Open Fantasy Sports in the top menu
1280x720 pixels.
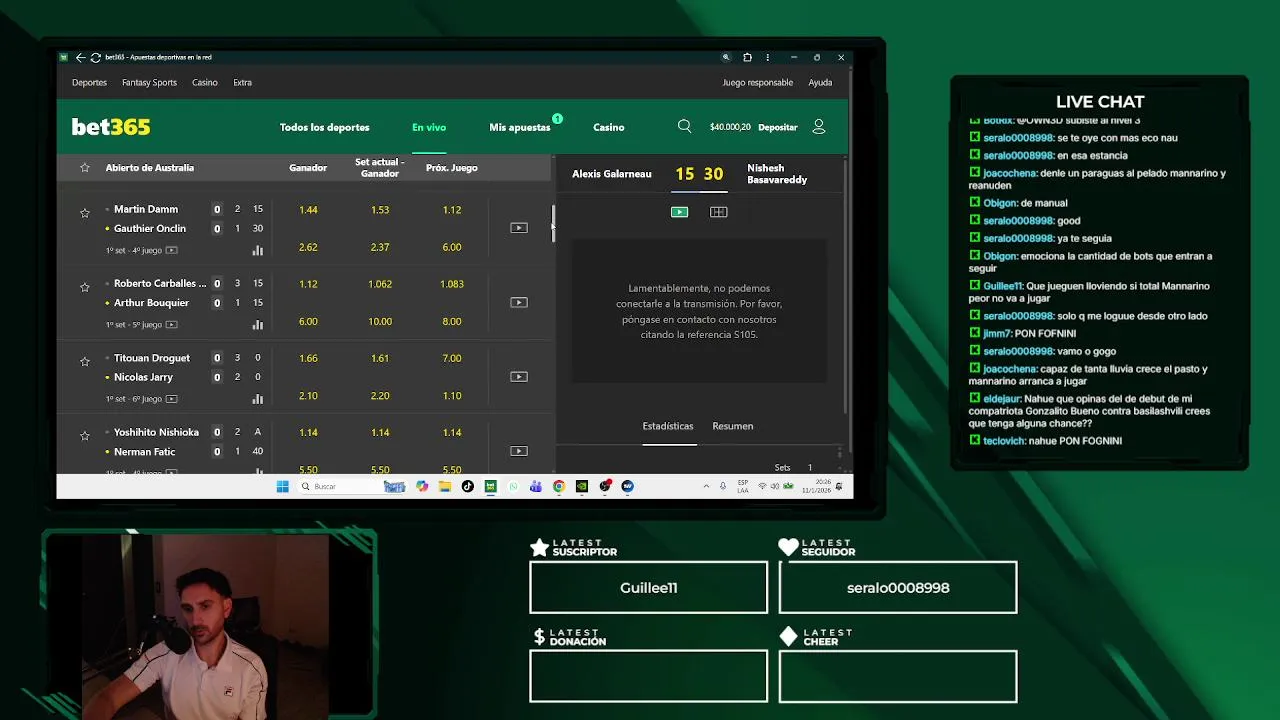(x=149, y=83)
